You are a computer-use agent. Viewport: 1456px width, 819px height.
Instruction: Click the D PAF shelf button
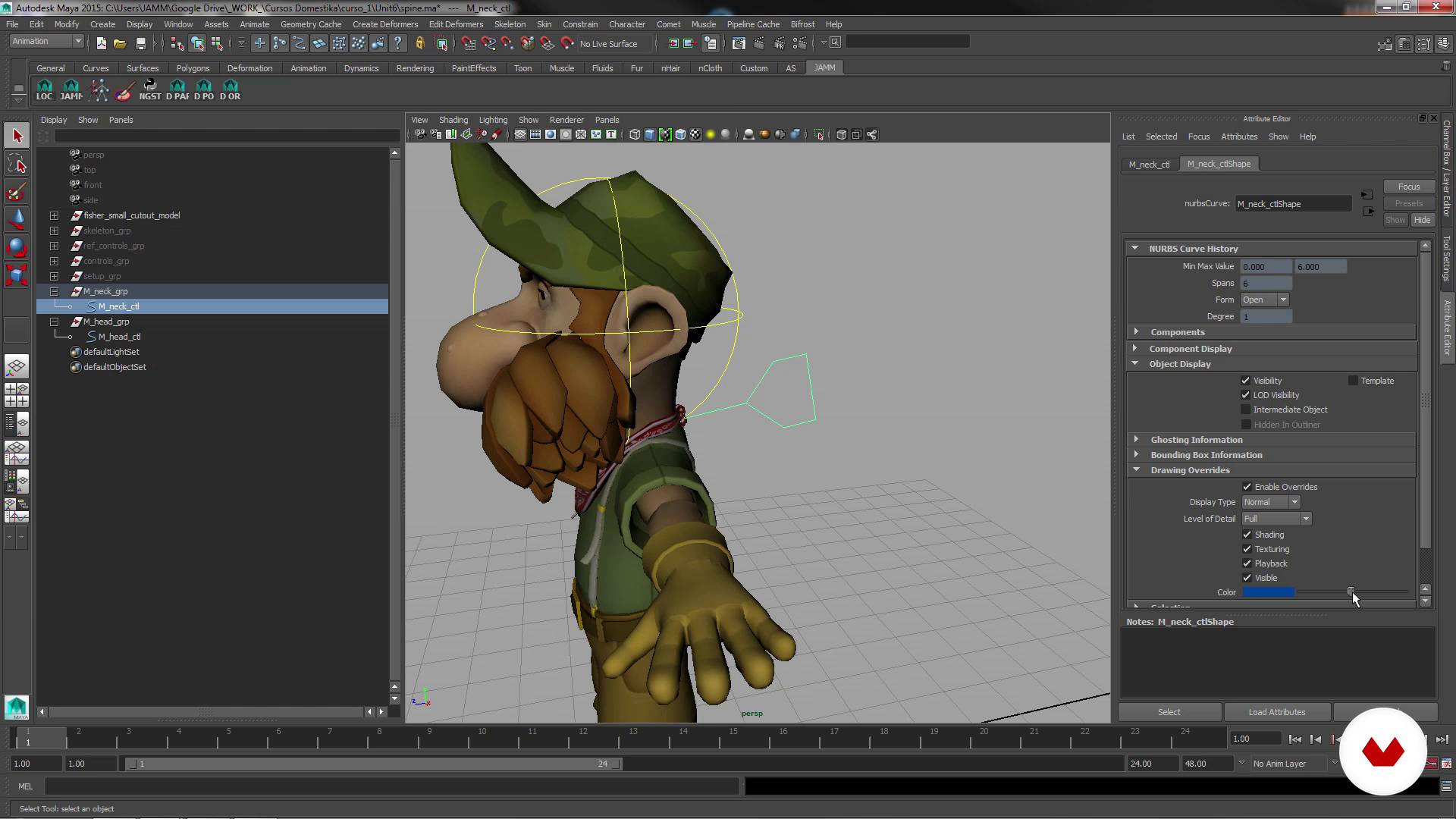tap(177, 89)
